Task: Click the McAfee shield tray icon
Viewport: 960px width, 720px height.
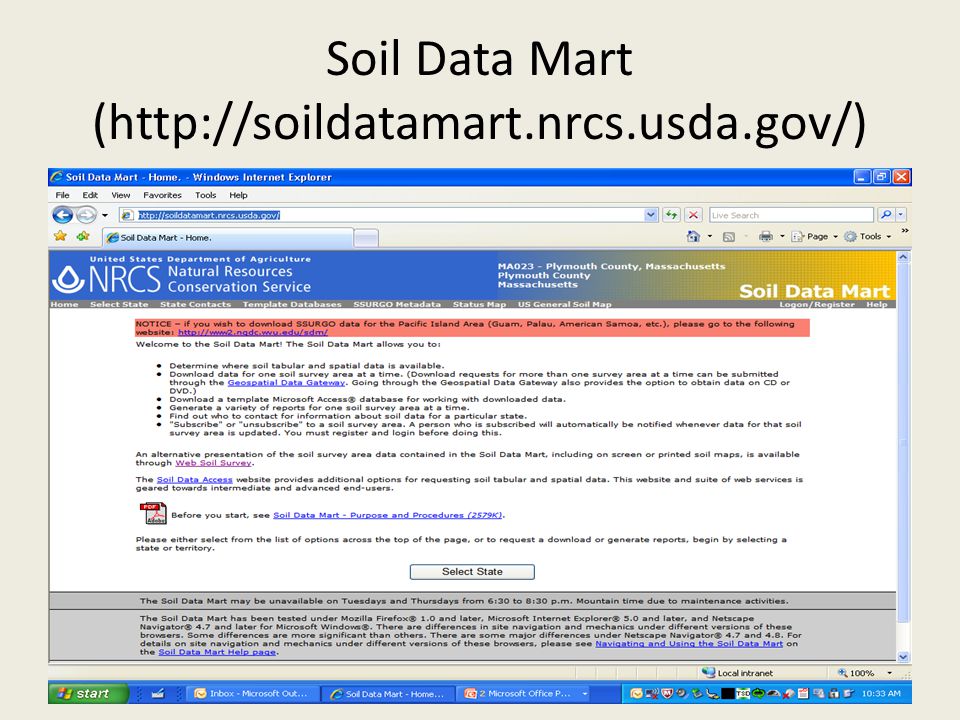Action: pos(667,694)
